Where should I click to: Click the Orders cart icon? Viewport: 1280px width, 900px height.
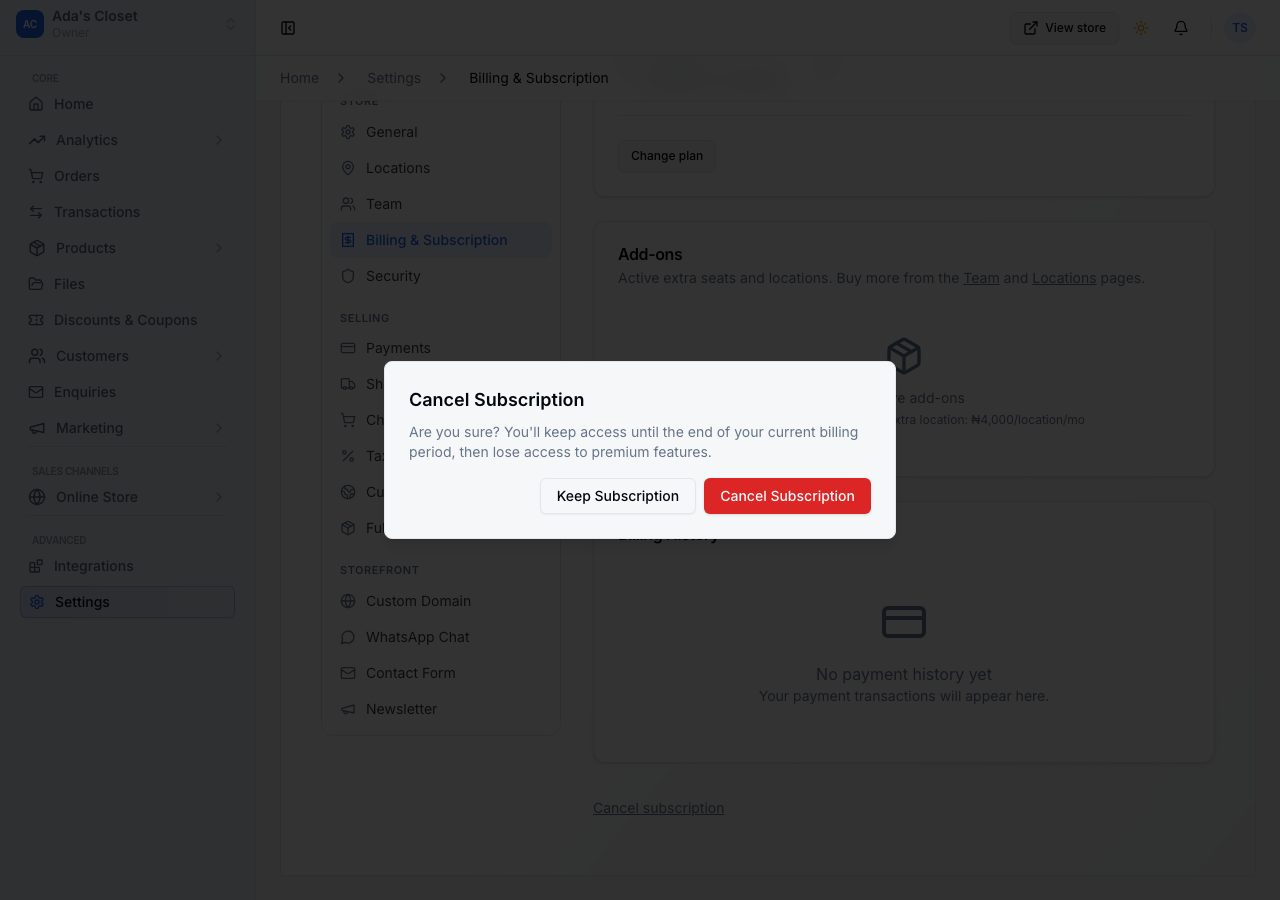tap(37, 176)
